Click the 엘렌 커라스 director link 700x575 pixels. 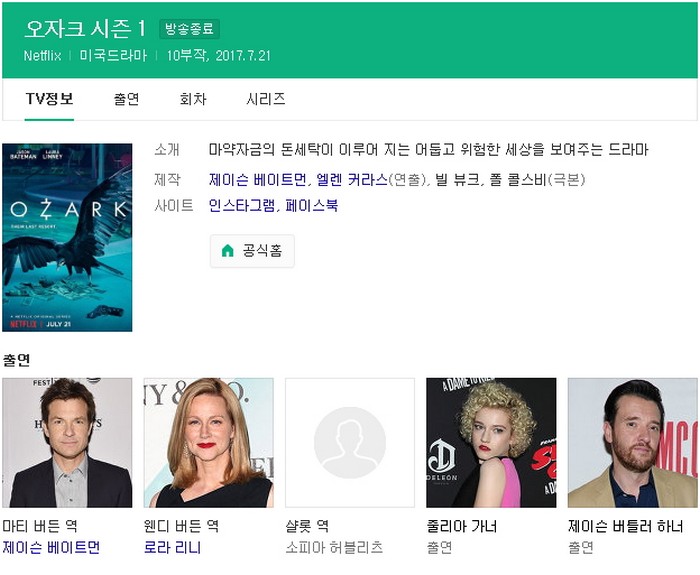click(x=351, y=180)
